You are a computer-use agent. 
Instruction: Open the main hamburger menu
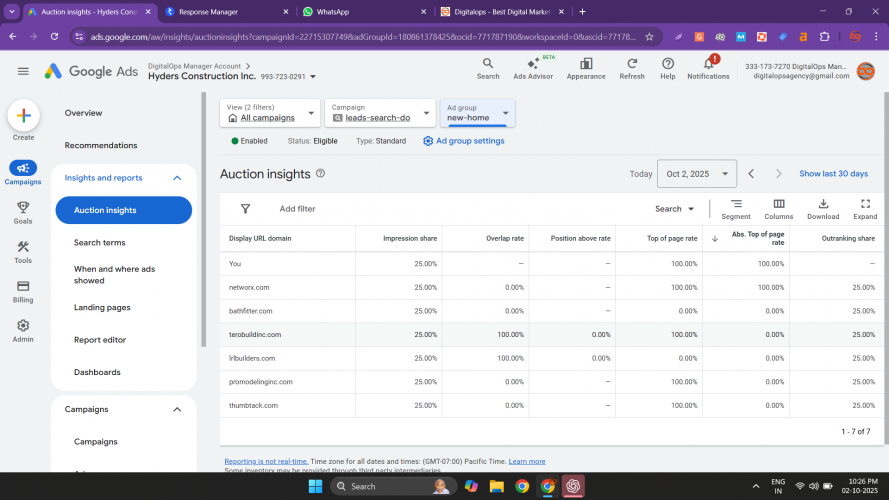(x=23, y=71)
